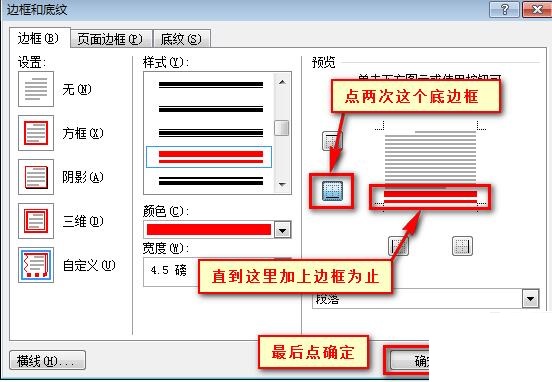The image size is (552, 382).
Task: Toggle the bottom border button in preview
Action: 332,191
